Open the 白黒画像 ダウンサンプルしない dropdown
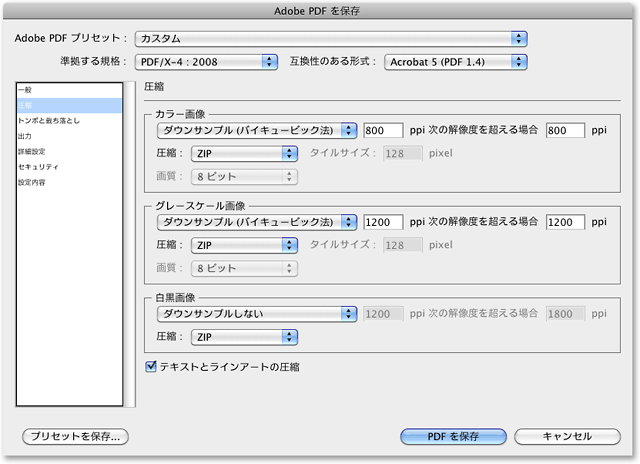Image resolution: width=640 pixels, height=464 pixels. pos(256,313)
